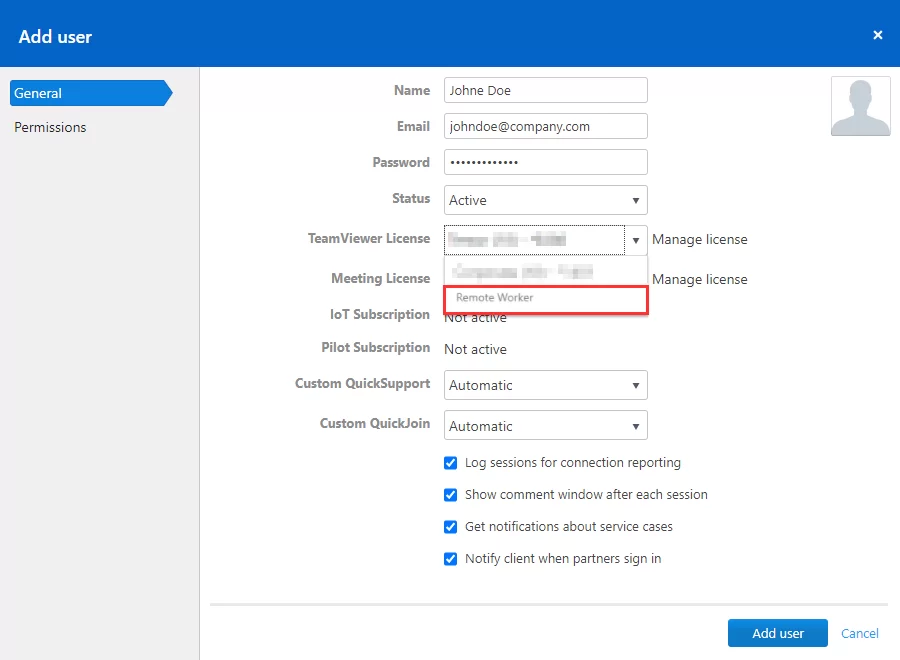Viewport: 900px width, 660px height.
Task: Switch to the Permissions section
Action: point(50,127)
